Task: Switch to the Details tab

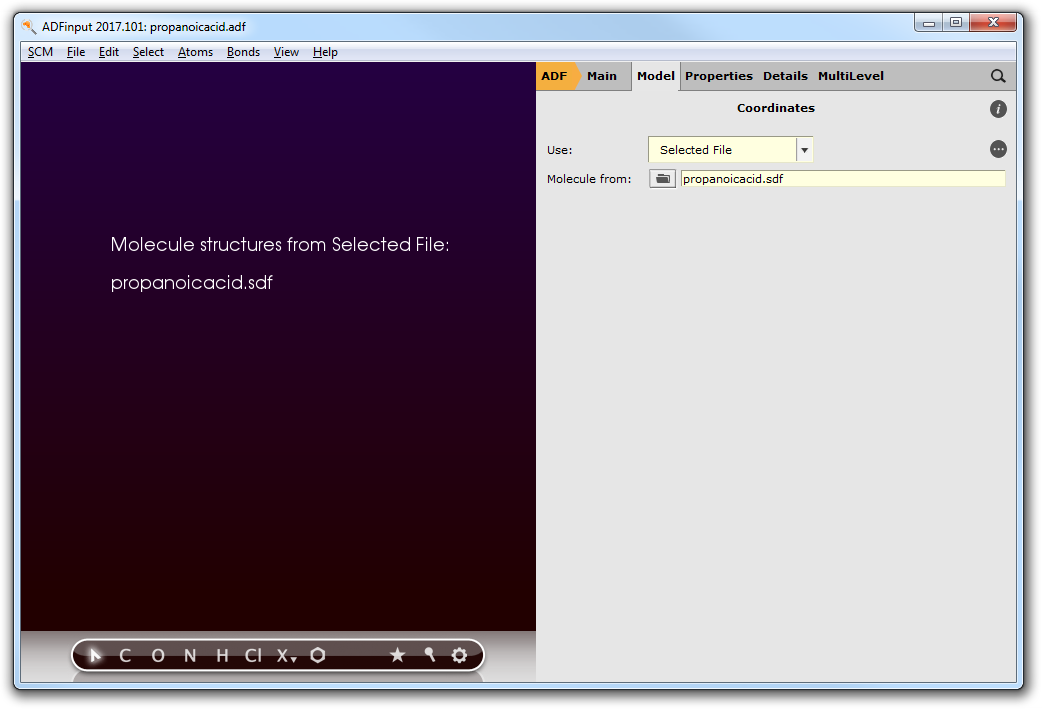Action: [x=785, y=76]
